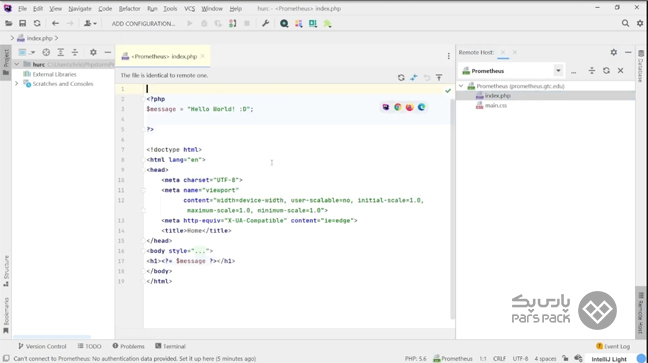Open settings with the wrench icon

(265, 24)
